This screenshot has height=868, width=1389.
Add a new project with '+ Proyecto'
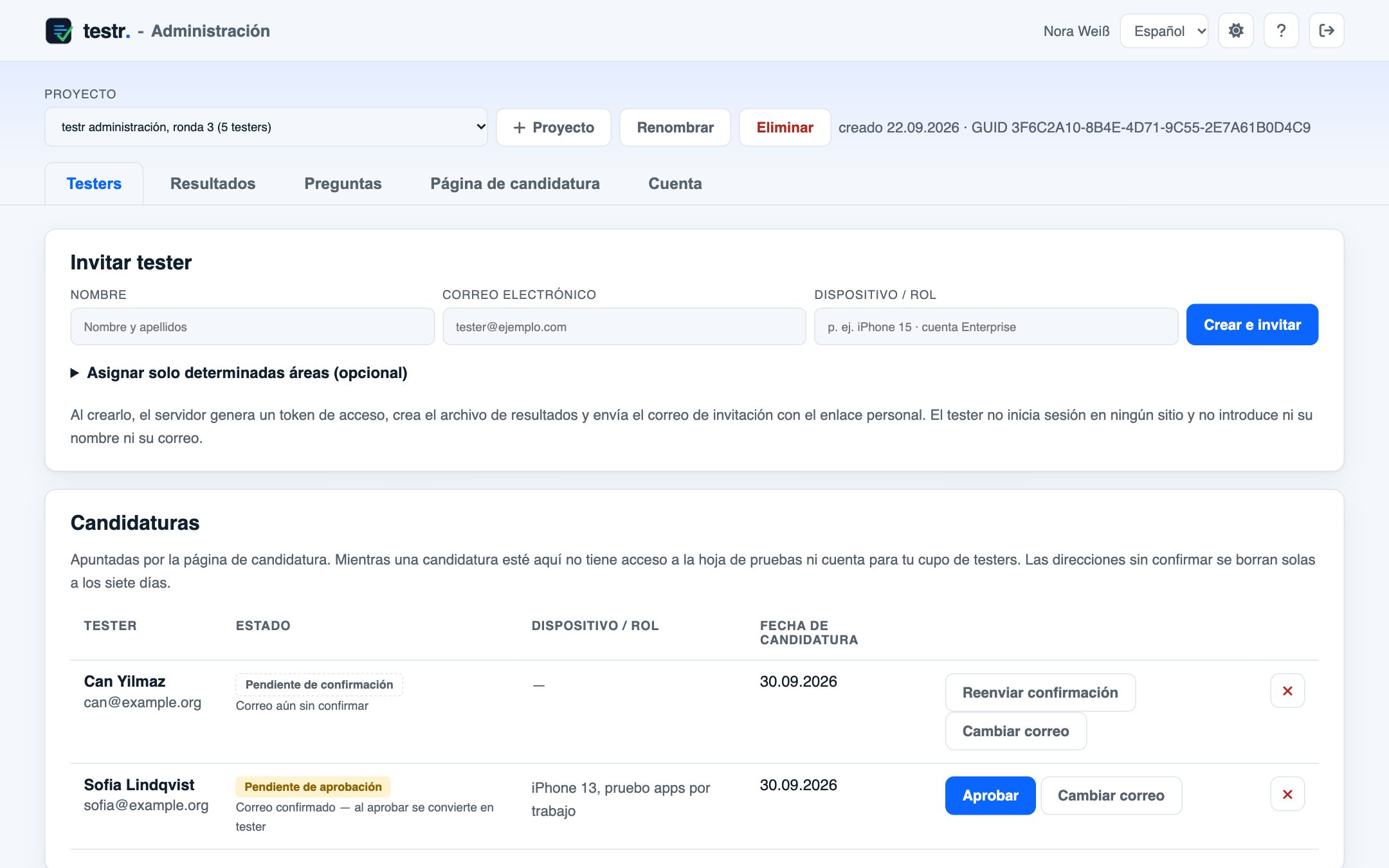click(x=554, y=127)
